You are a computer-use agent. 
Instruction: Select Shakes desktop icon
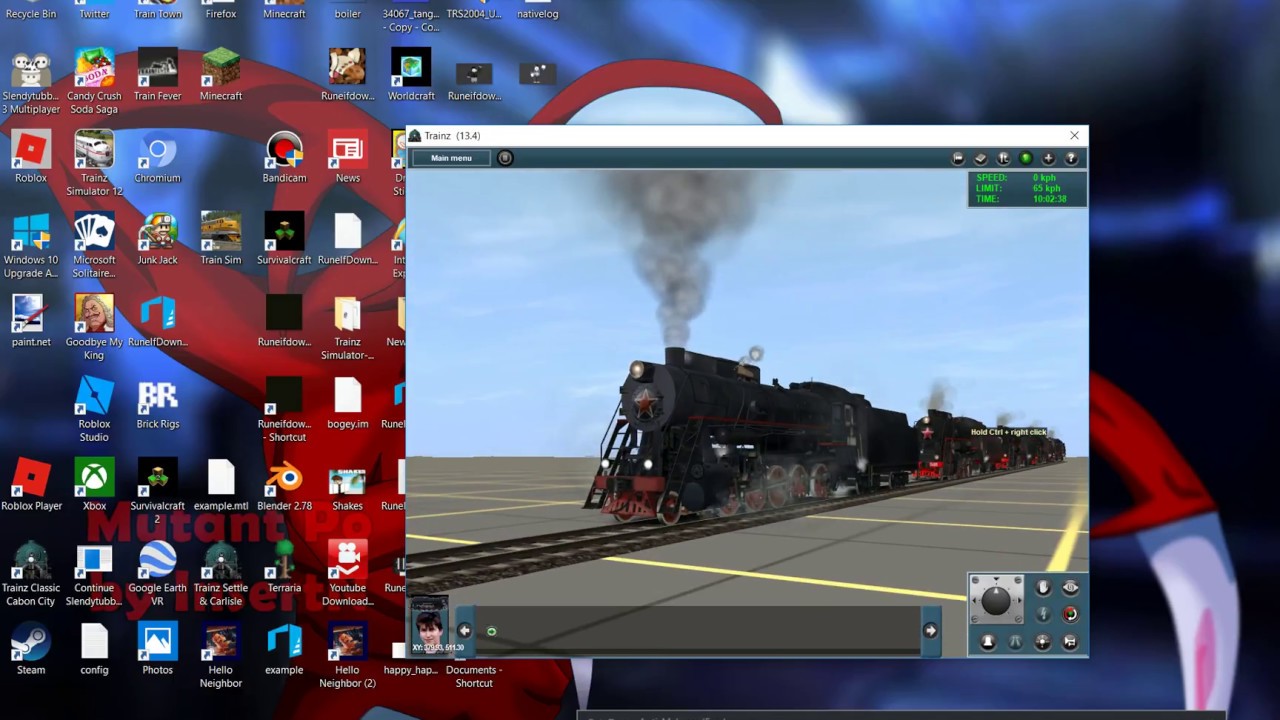347,485
